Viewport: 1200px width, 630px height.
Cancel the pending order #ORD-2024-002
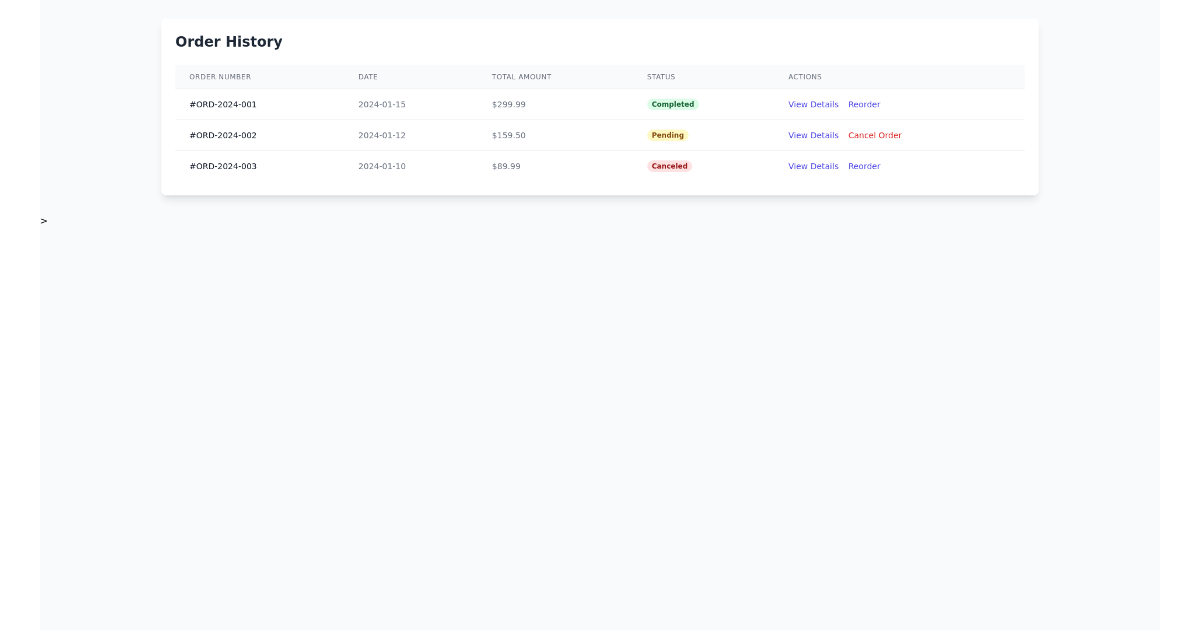875,135
